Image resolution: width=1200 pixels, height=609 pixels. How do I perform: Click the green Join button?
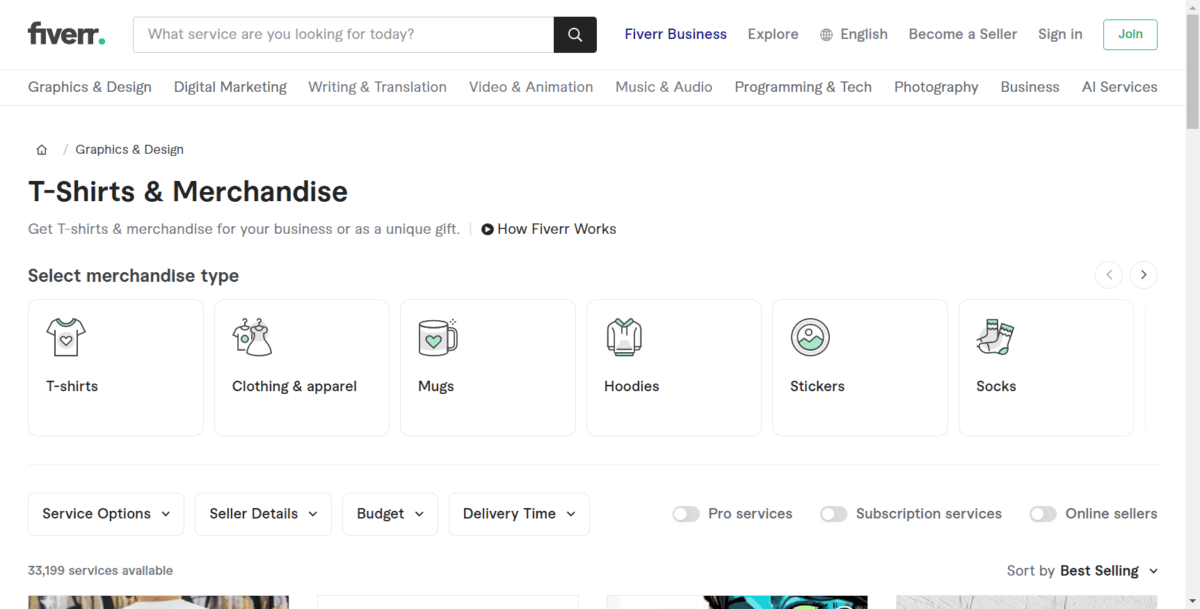(x=1130, y=34)
